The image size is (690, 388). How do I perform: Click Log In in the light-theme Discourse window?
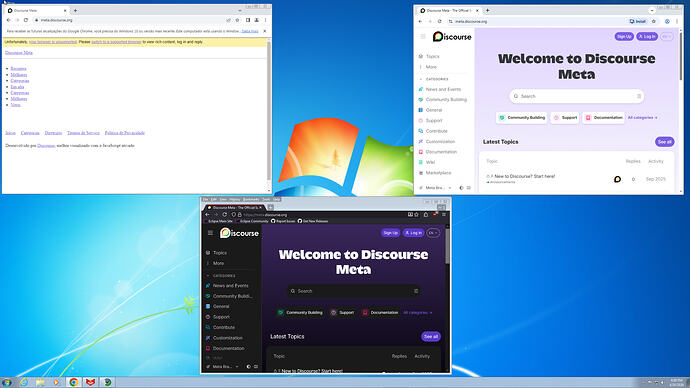(x=647, y=37)
